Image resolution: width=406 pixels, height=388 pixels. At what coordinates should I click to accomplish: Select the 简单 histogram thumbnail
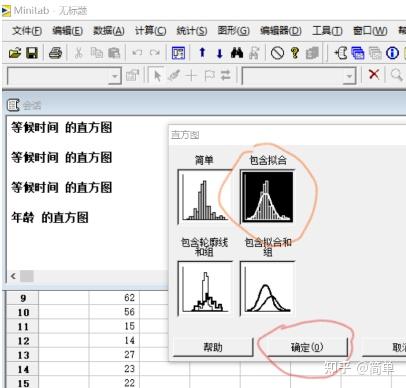(205, 196)
